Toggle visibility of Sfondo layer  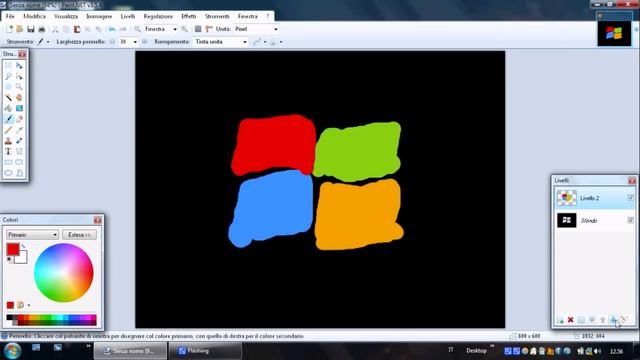click(630, 220)
